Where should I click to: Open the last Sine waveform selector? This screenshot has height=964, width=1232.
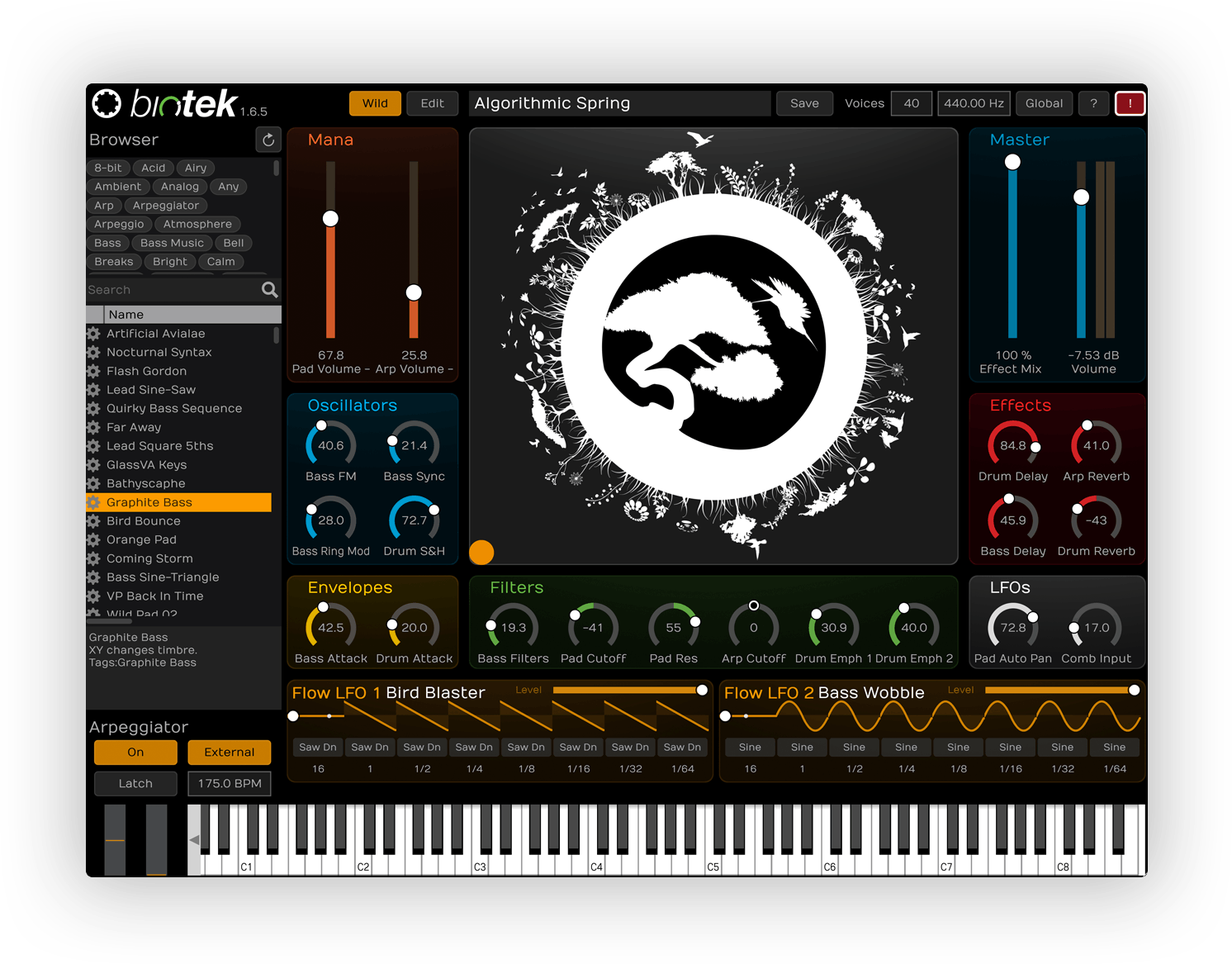(1115, 747)
